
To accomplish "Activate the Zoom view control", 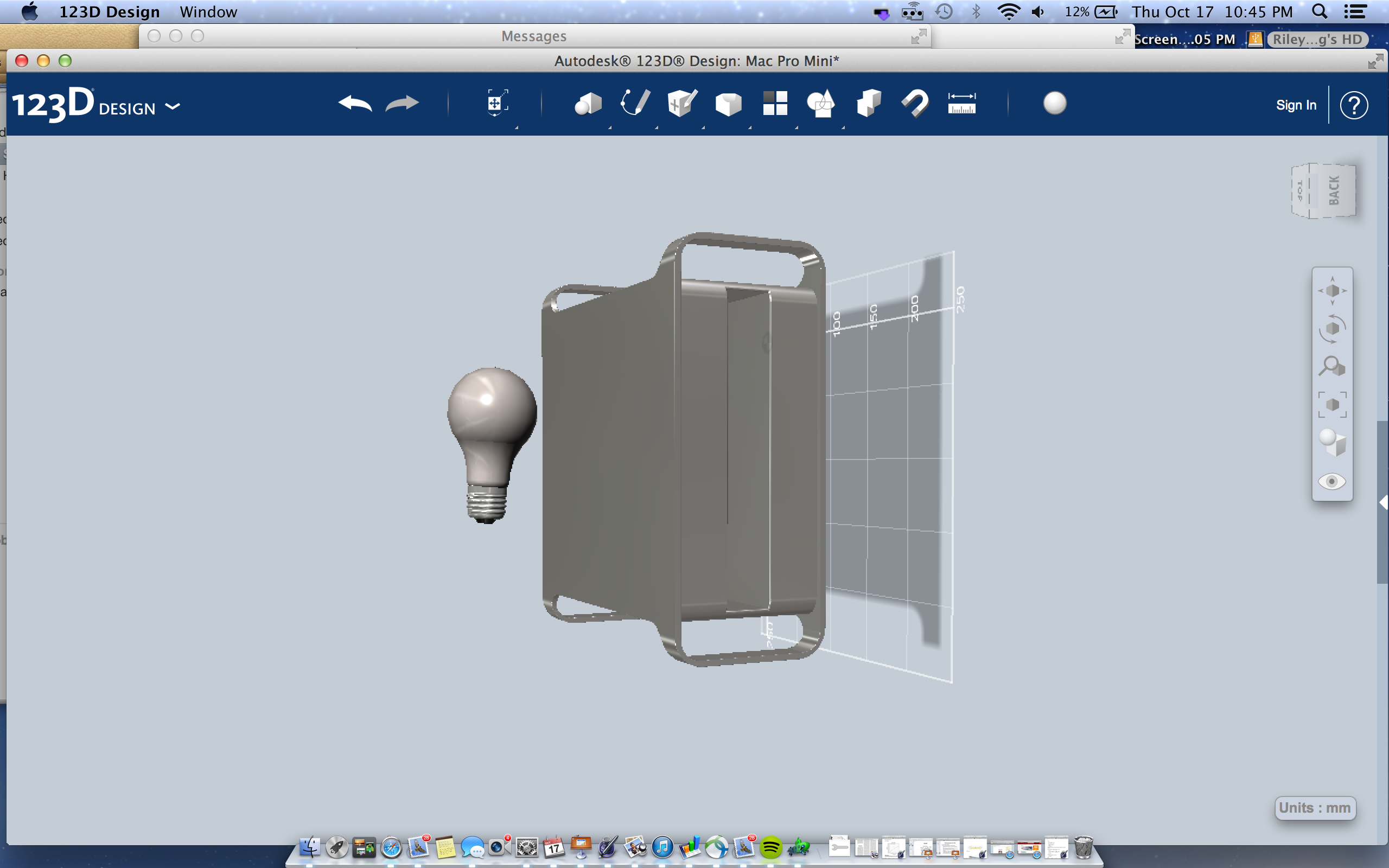I will (1333, 366).
